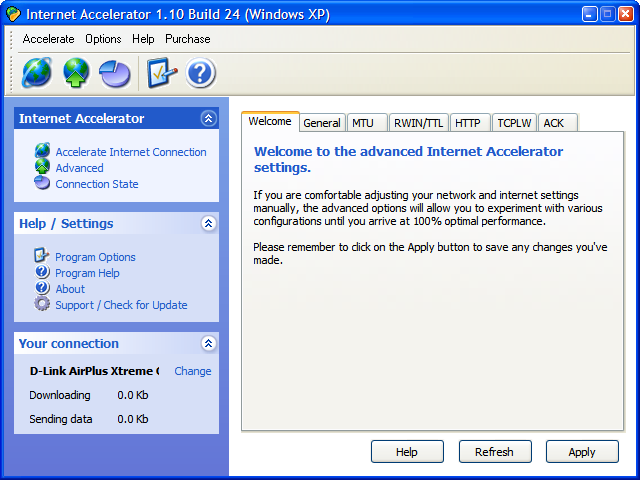
Task: Open the Accelerate menu
Action: 48,39
